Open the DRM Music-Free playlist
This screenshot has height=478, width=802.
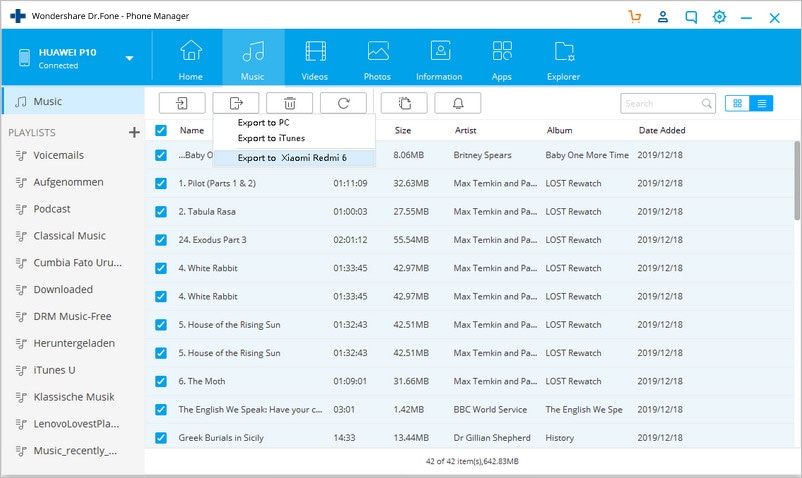tap(72, 316)
